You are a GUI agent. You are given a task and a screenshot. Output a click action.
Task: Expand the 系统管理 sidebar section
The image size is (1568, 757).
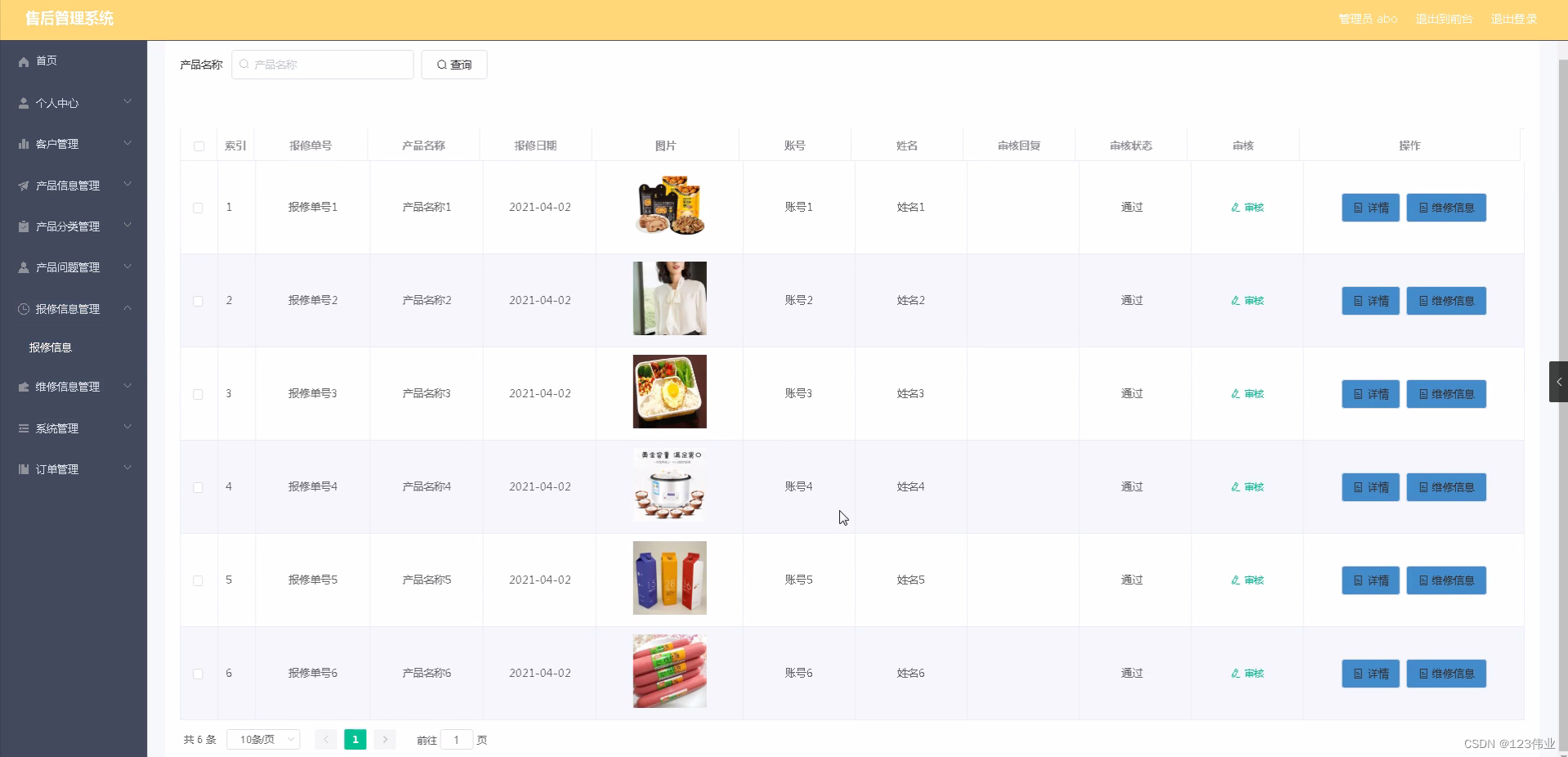pos(74,428)
